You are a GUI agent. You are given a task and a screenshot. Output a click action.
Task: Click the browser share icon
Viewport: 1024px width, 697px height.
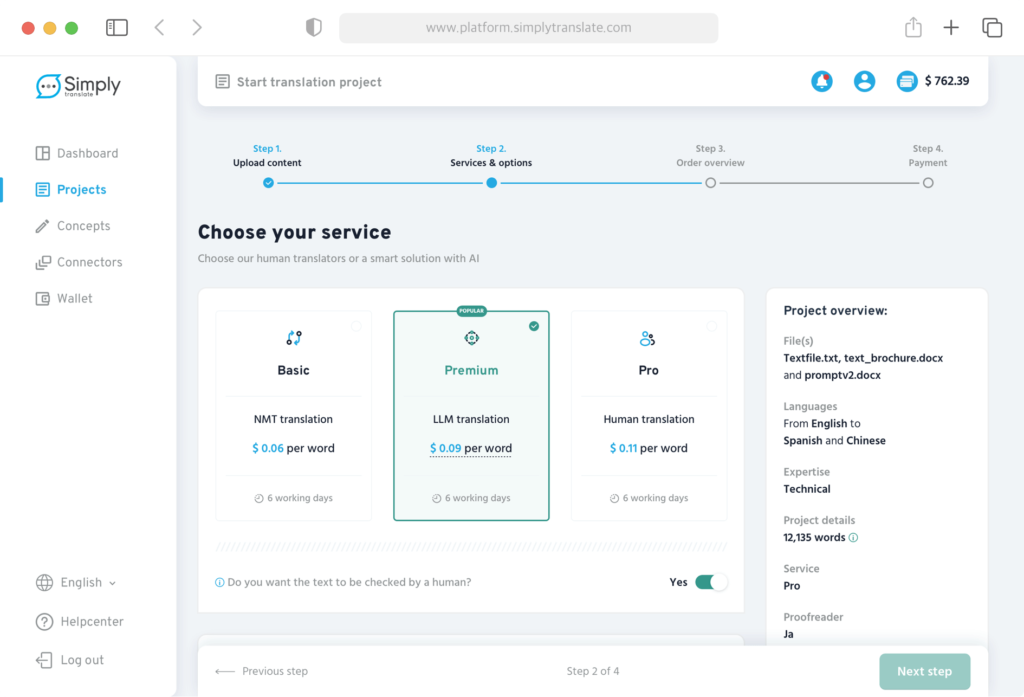(x=913, y=28)
